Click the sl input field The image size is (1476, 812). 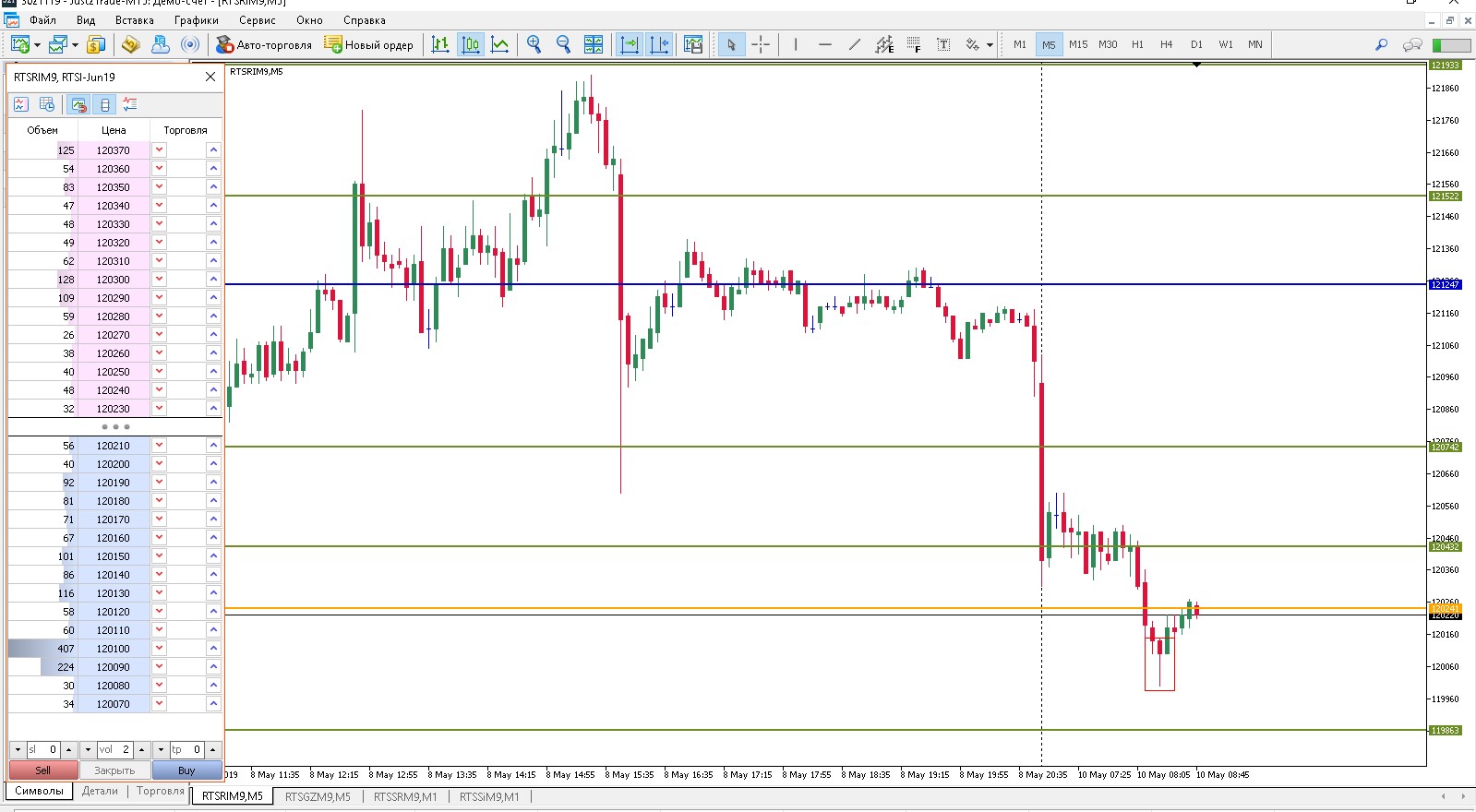pyautogui.click(x=43, y=749)
